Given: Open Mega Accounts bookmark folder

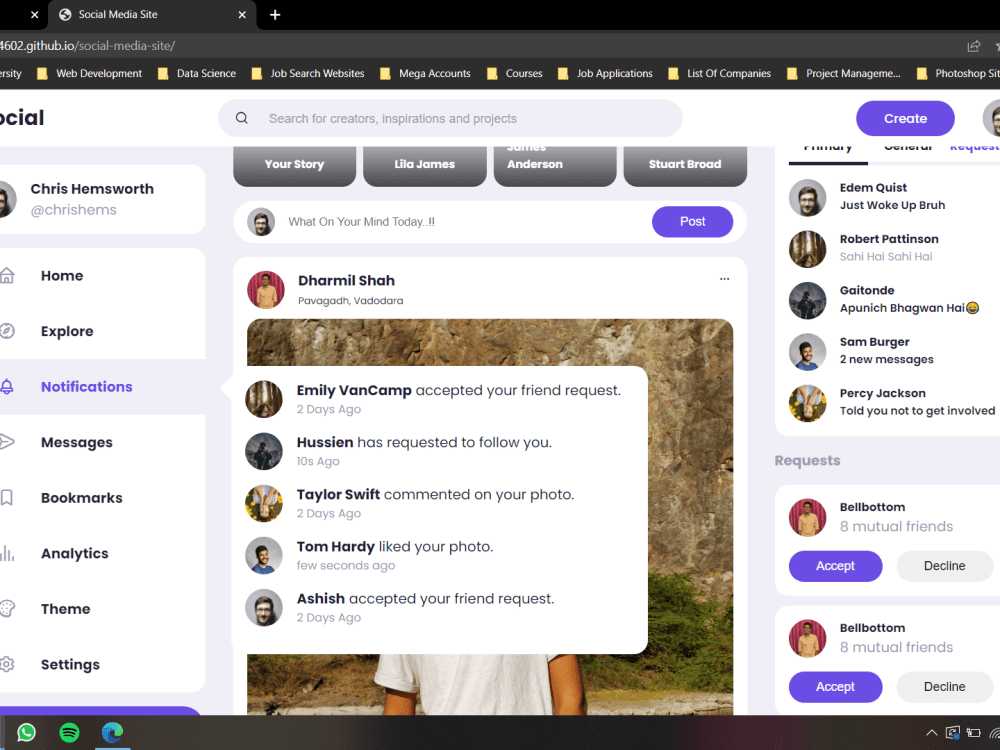Looking at the screenshot, I should point(425,73).
